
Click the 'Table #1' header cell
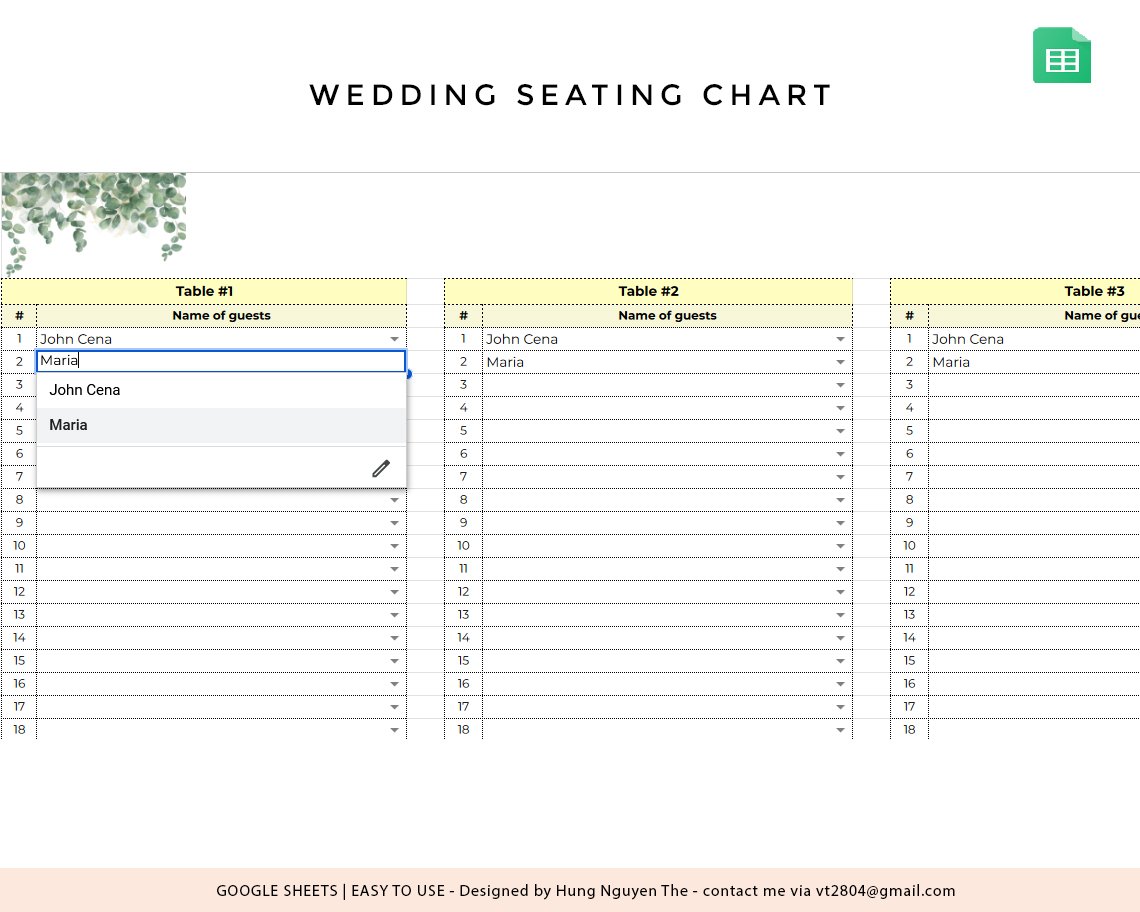204,292
